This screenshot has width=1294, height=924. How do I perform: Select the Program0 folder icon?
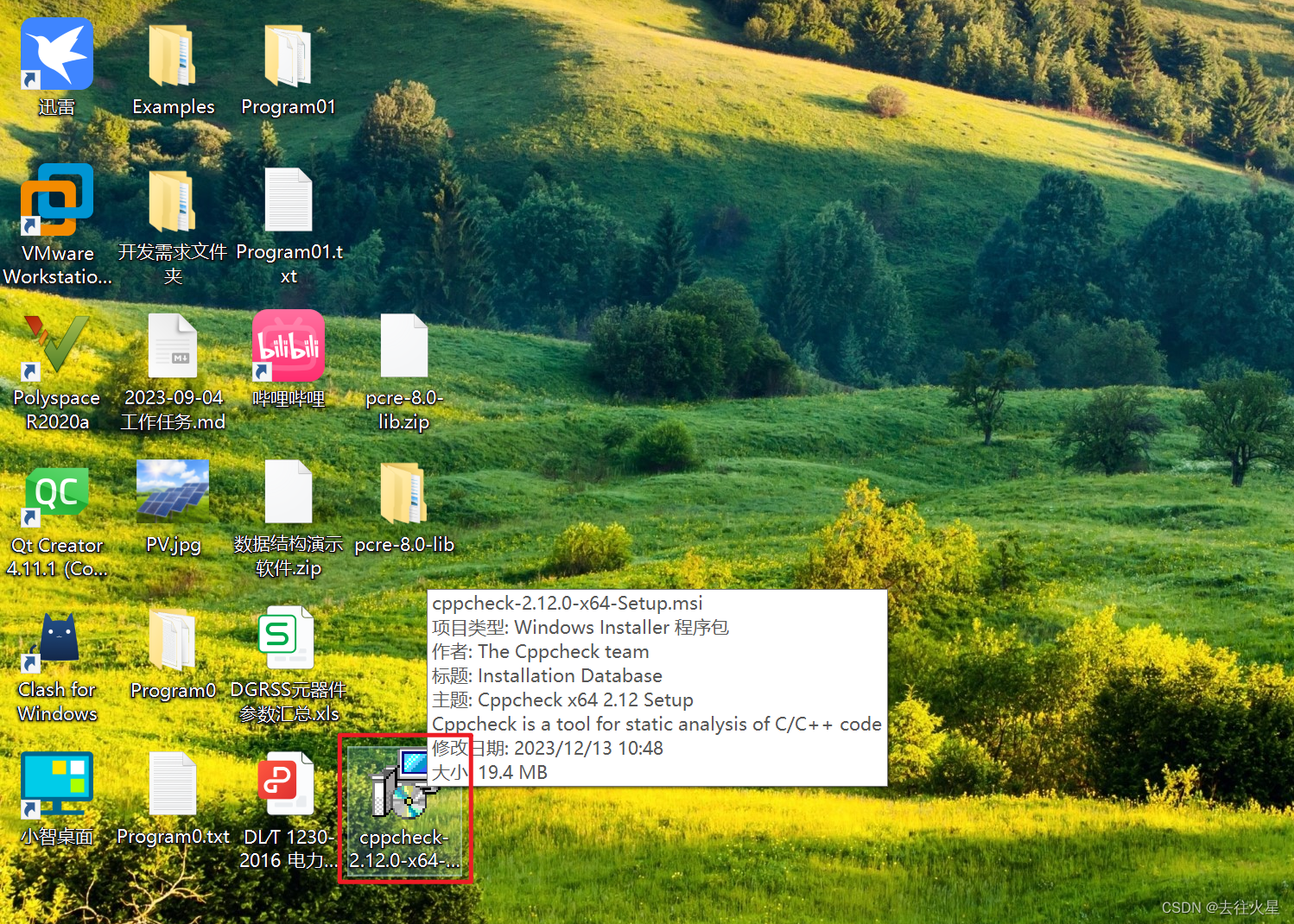(172, 639)
